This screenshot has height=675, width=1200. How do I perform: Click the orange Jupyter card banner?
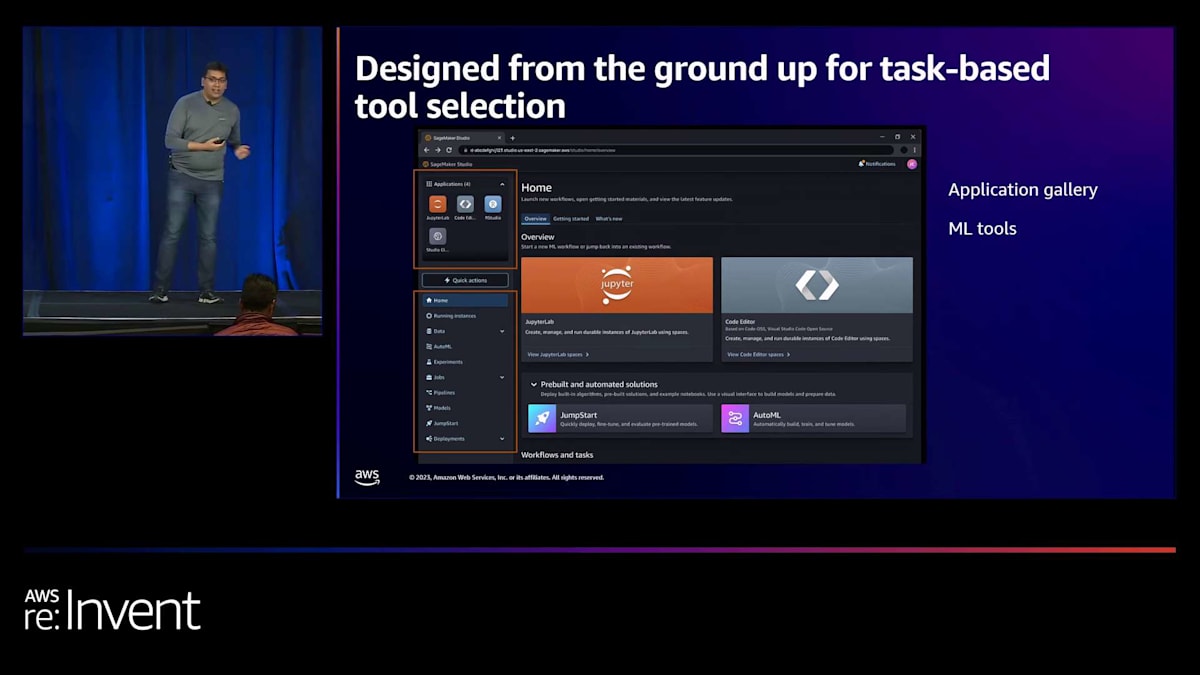617,285
